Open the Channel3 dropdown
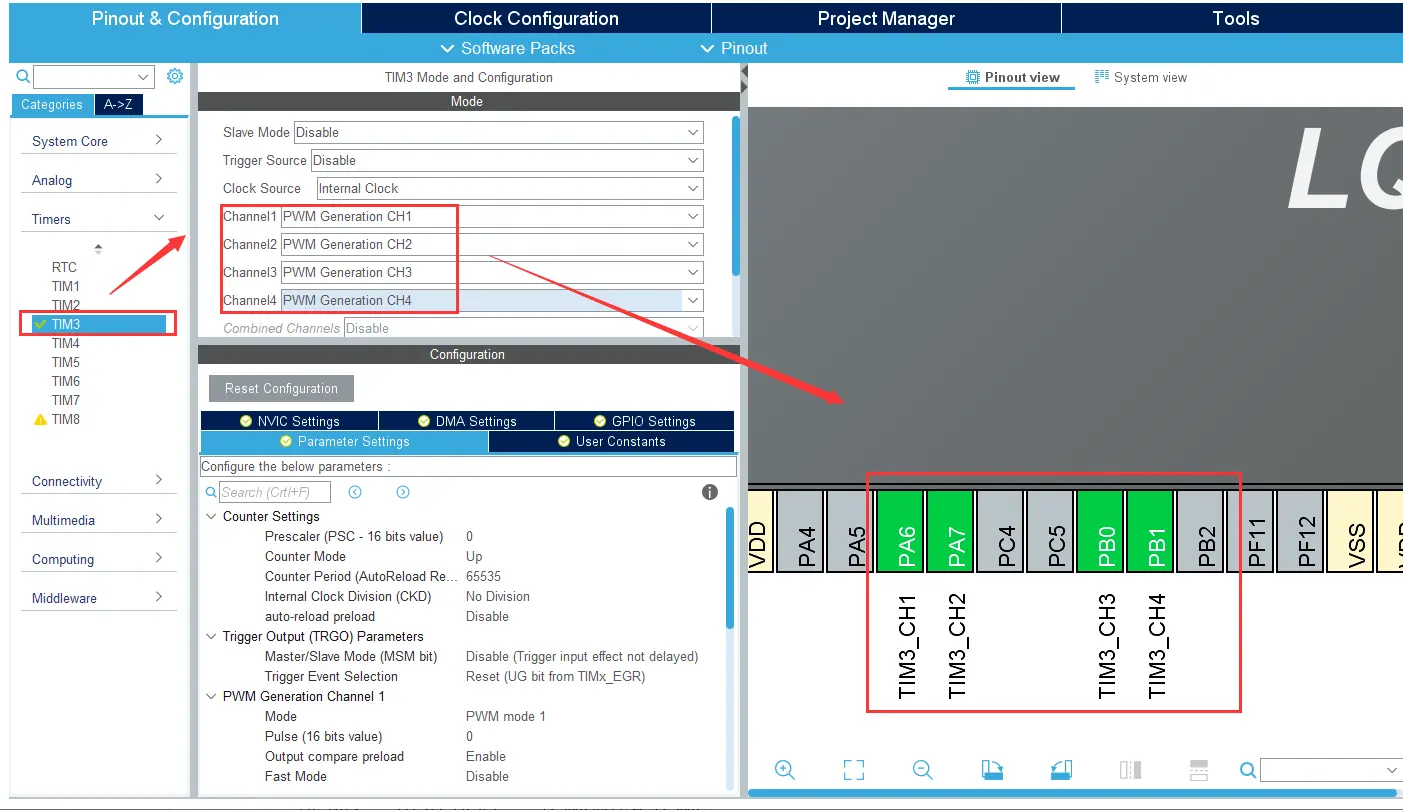The width and height of the screenshot is (1403, 810). point(693,272)
